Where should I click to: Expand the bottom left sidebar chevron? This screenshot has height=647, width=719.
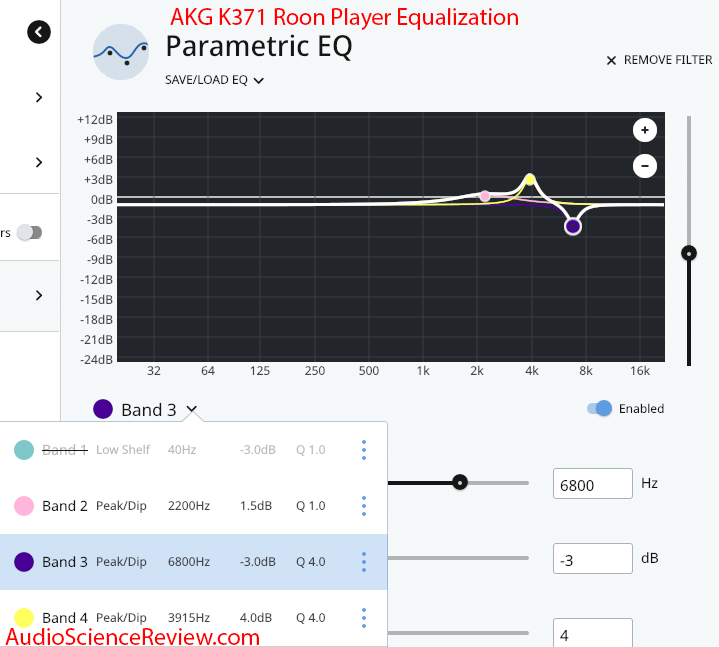coord(39,295)
